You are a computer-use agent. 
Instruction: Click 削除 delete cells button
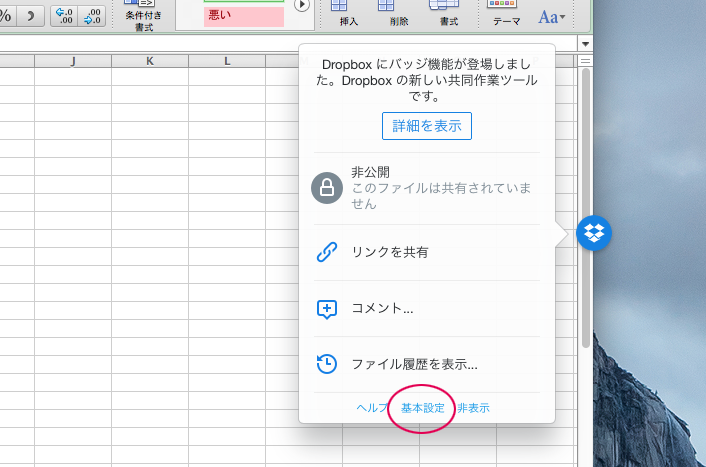[399, 14]
